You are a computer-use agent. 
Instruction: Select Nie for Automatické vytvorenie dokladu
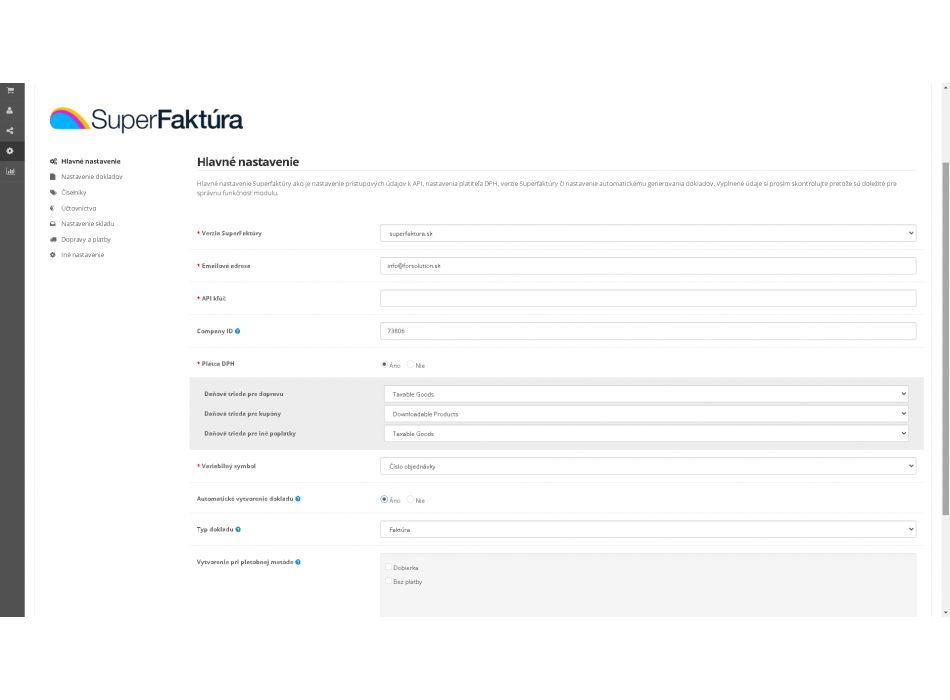pos(410,499)
